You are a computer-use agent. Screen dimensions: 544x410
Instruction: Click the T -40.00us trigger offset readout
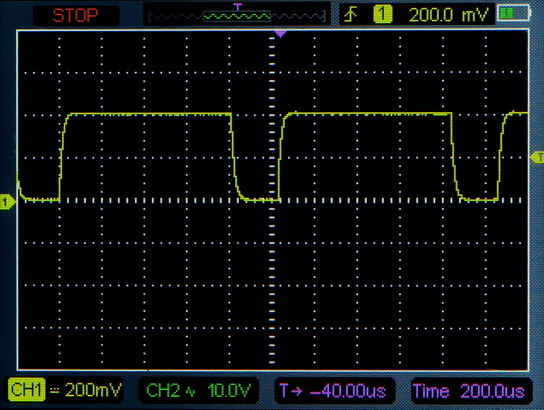333,391
